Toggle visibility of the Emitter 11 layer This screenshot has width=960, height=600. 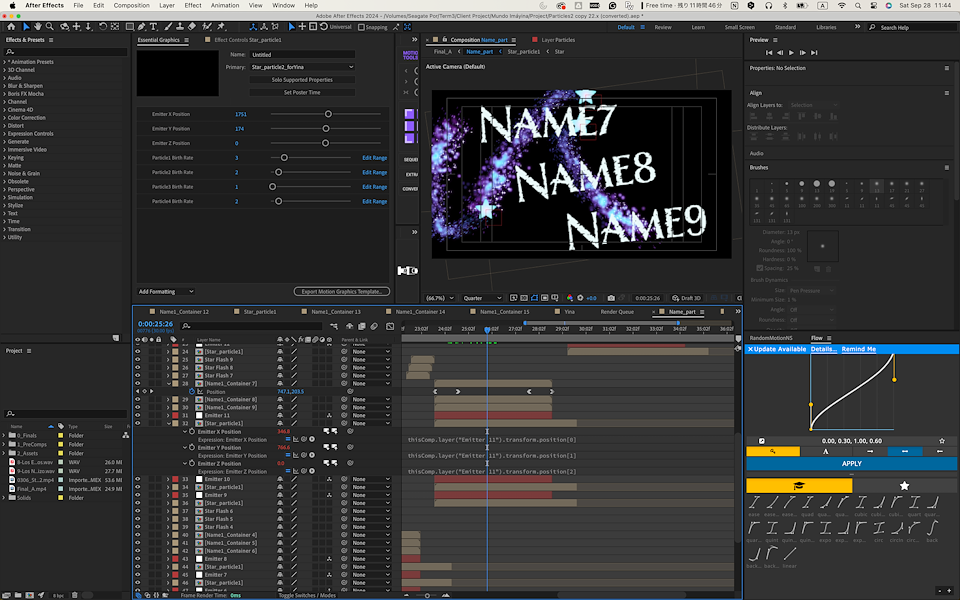pyautogui.click(x=138, y=416)
